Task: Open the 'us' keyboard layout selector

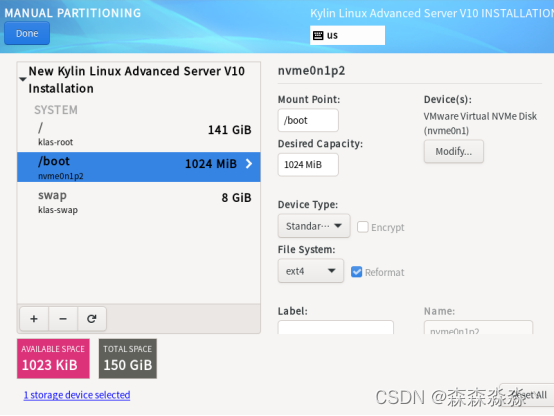Action: (x=347, y=35)
